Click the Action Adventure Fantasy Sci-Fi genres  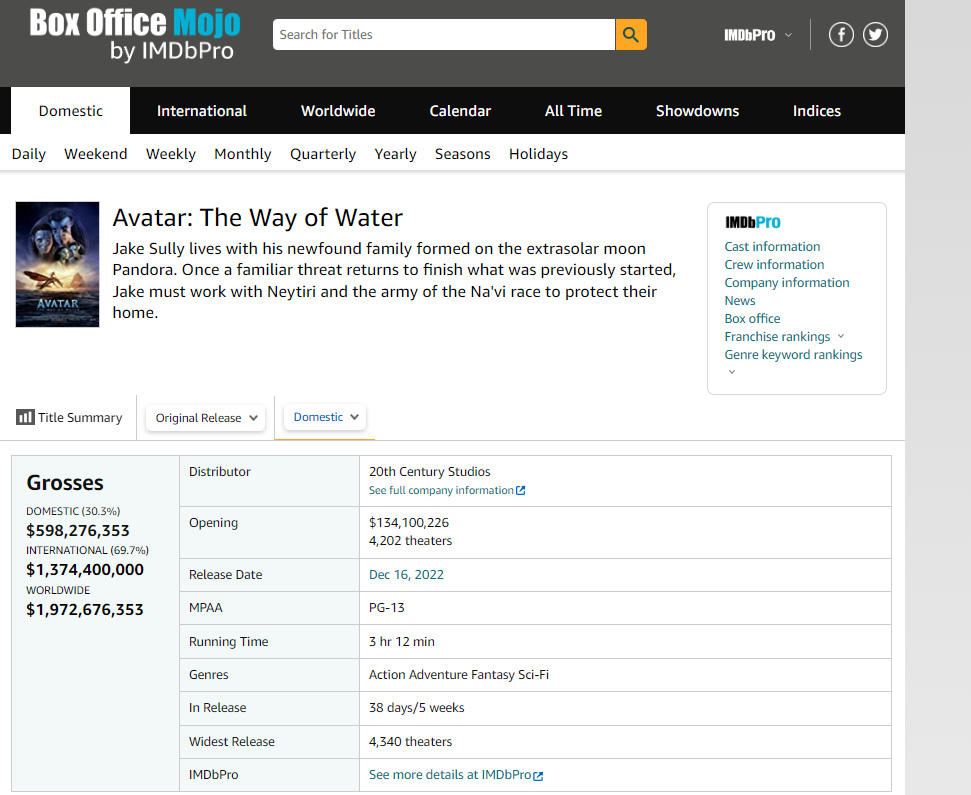(x=459, y=674)
